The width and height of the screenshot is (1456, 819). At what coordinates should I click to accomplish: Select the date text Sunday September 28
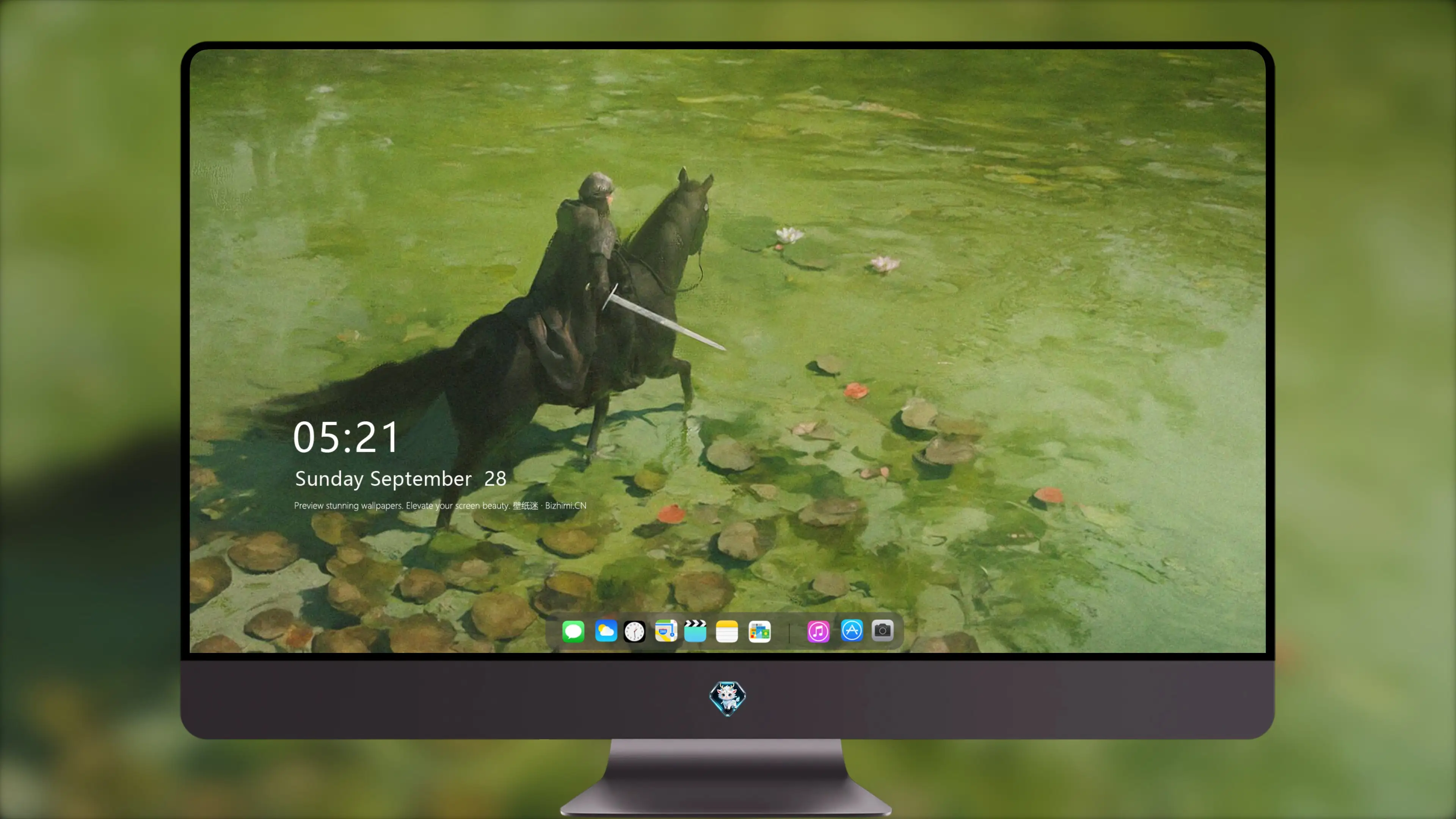[x=401, y=479]
